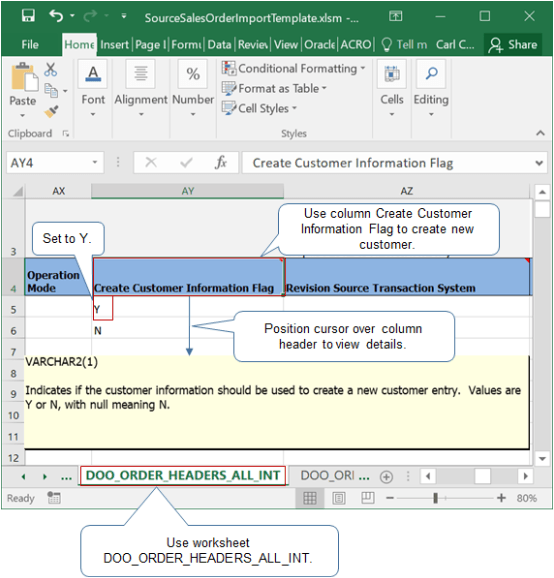The height and width of the screenshot is (578, 554).
Task: Open Cell Styles gallery
Action: (x=259, y=108)
